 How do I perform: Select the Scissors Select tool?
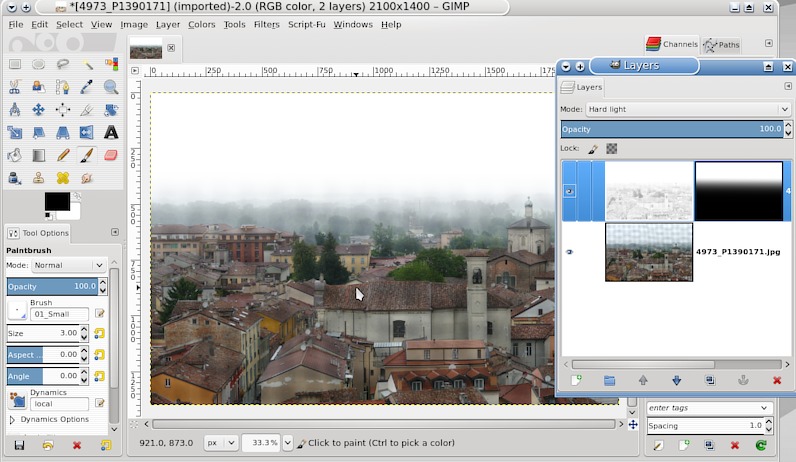click(x=15, y=87)
